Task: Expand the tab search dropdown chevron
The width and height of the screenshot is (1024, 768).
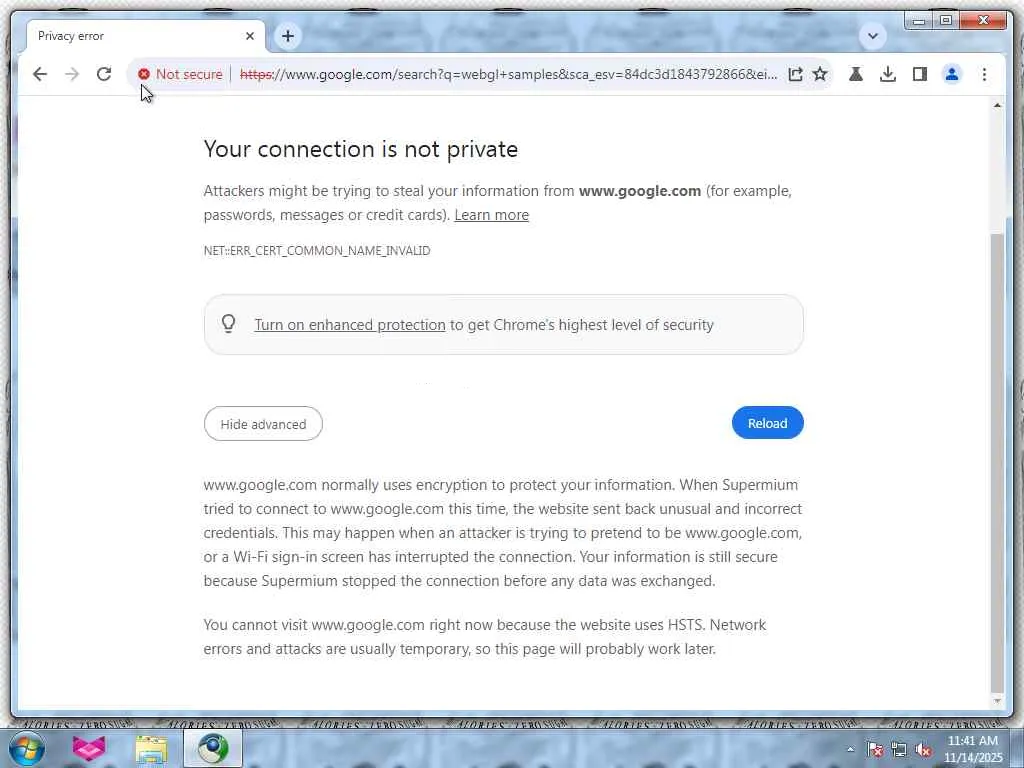Action: 873,36
